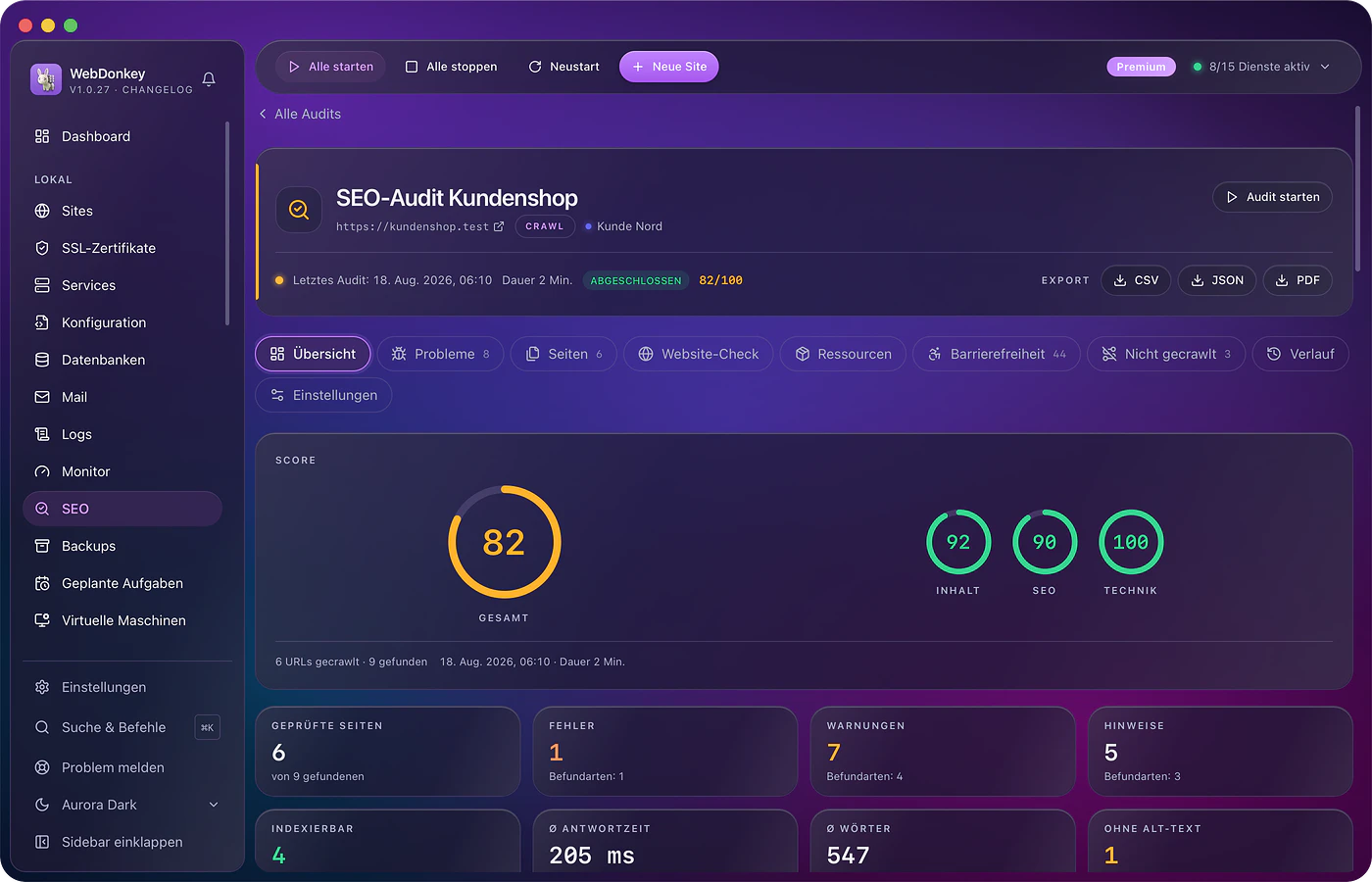Go to Backups
1372x882 pixels.
coord(122,546)
